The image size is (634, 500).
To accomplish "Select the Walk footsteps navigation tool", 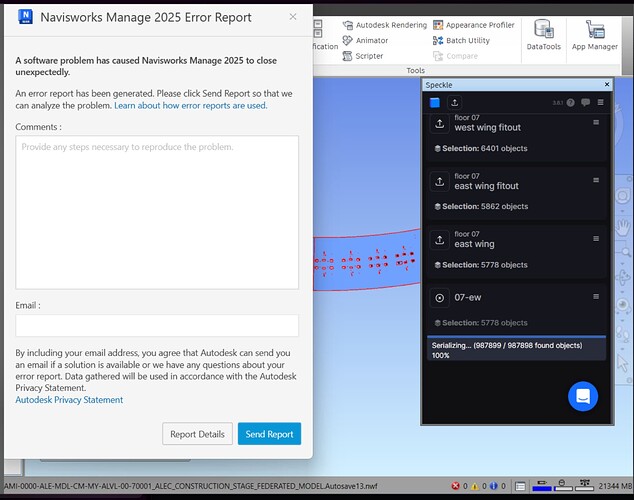I will (x=623, y=333).
